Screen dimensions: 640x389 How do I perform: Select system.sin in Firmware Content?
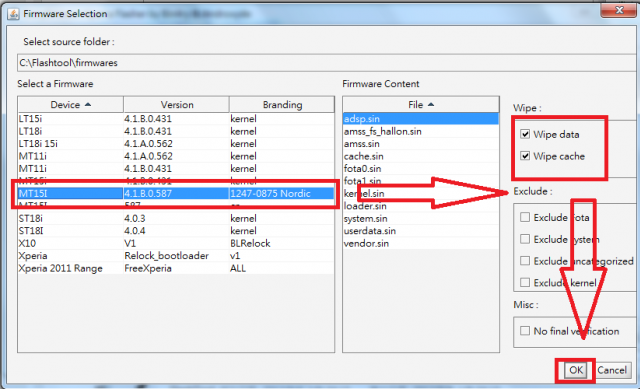[x=421, y=218]
